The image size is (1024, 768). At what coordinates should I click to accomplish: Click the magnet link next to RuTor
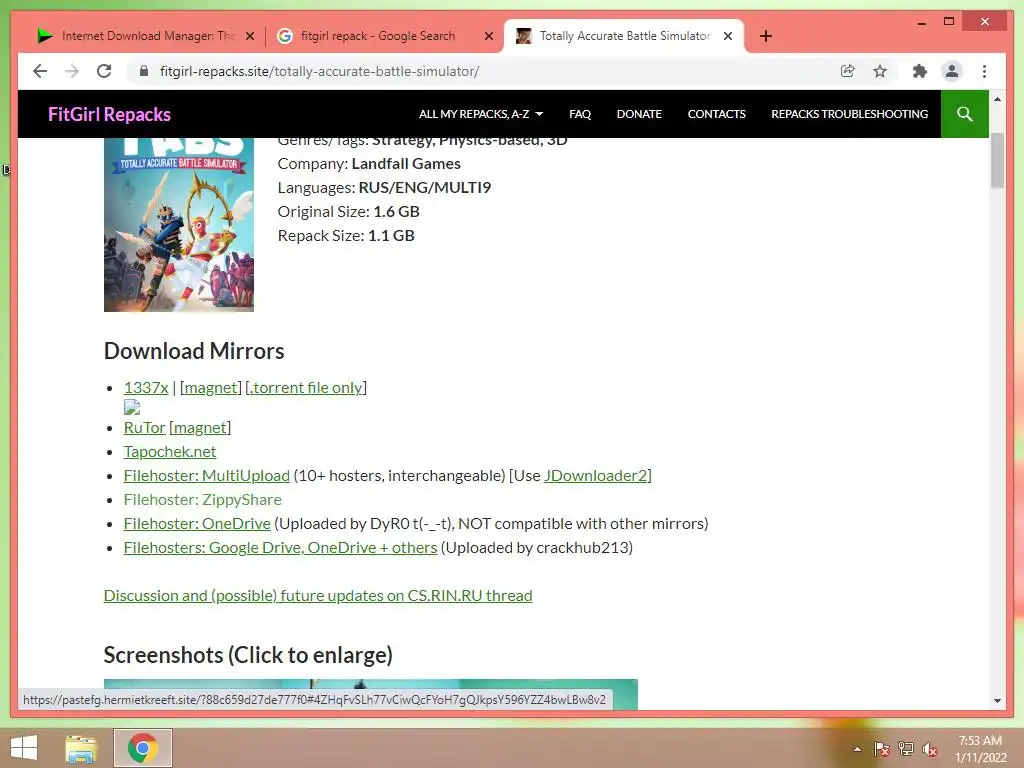tap(200, 428)
